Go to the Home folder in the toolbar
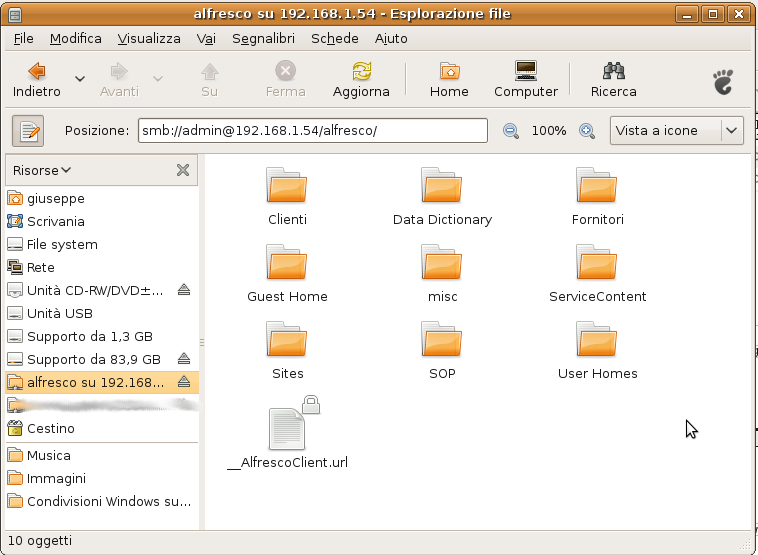 click(x=449, y=79)
